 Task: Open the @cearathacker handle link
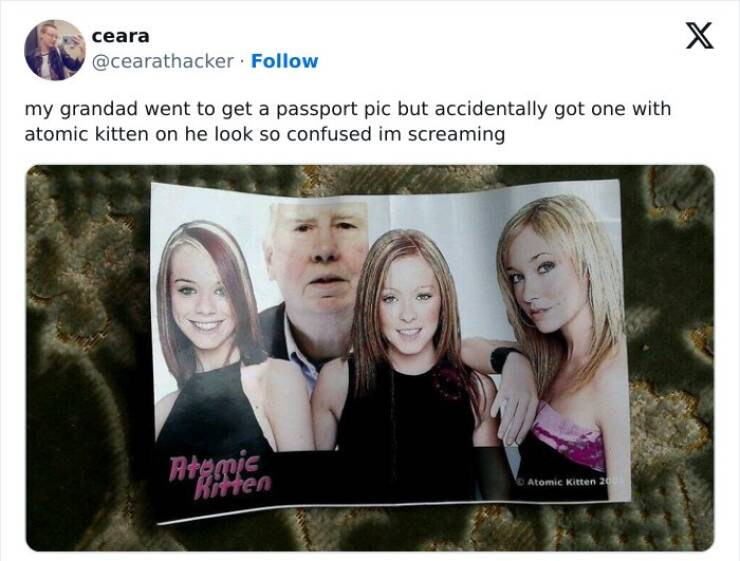pyautogui.click(x=162, y=61)
